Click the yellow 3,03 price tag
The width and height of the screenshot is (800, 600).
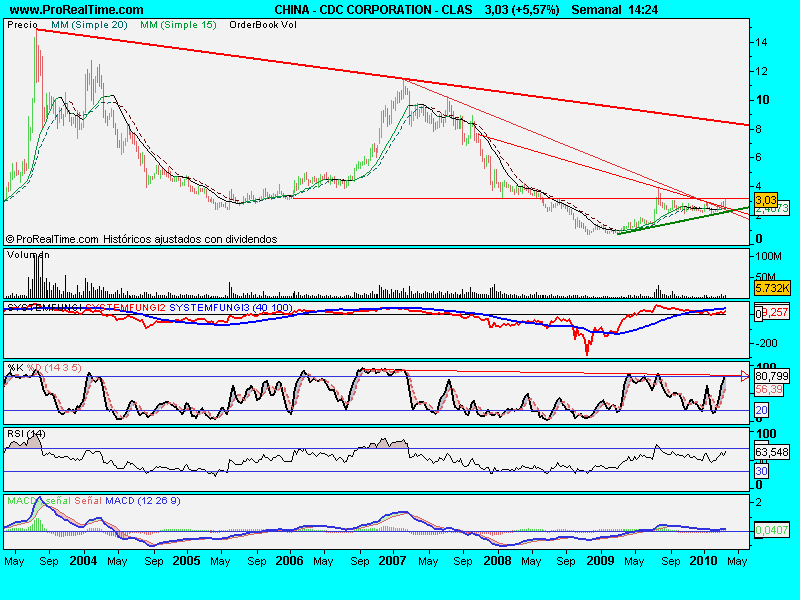point(766,199)
